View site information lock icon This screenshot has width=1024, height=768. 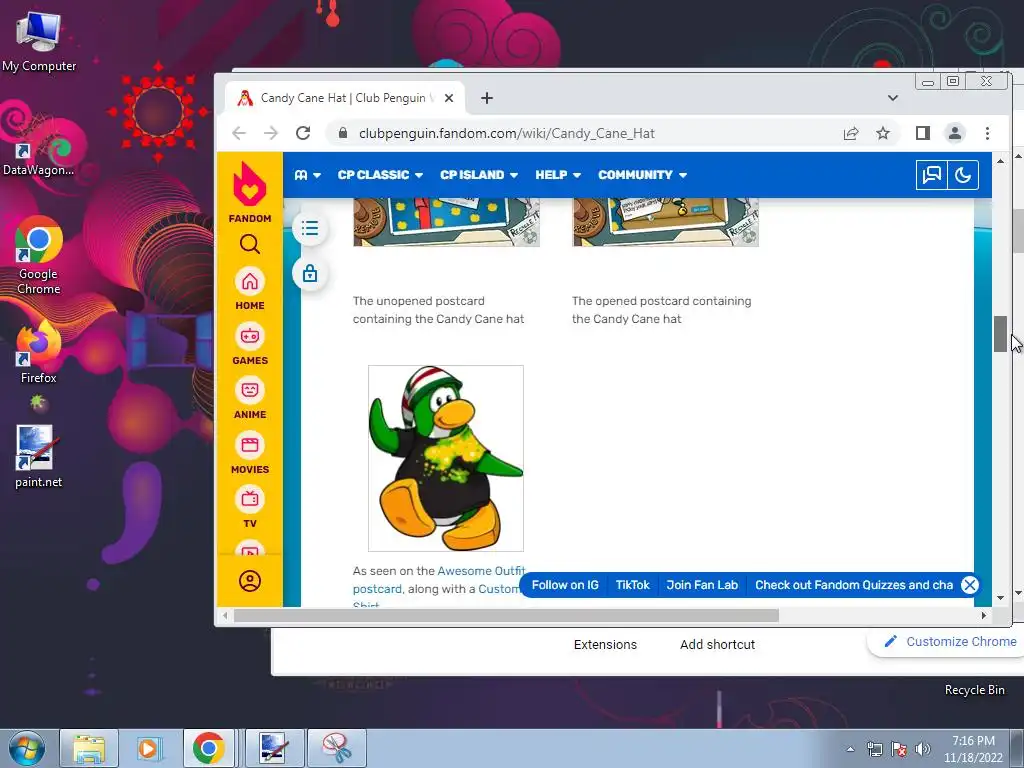tap(343, 133)
